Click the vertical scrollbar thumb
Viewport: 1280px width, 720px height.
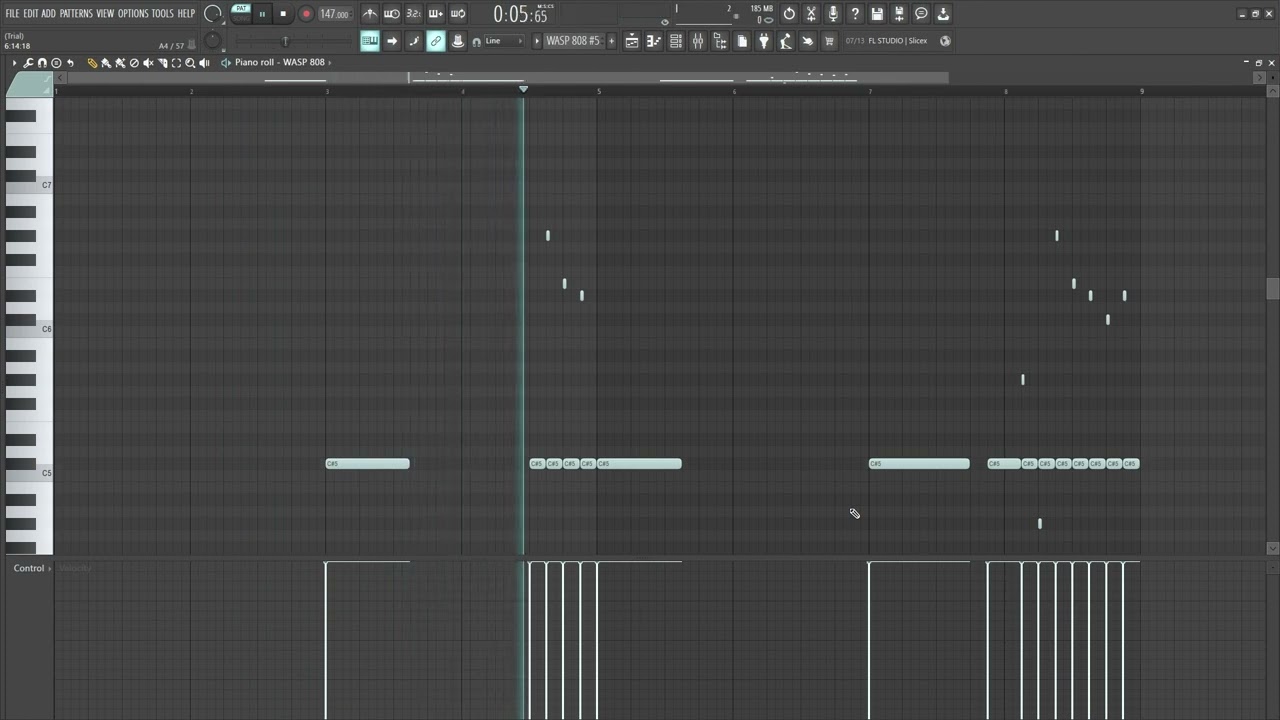coord(1272,288)
